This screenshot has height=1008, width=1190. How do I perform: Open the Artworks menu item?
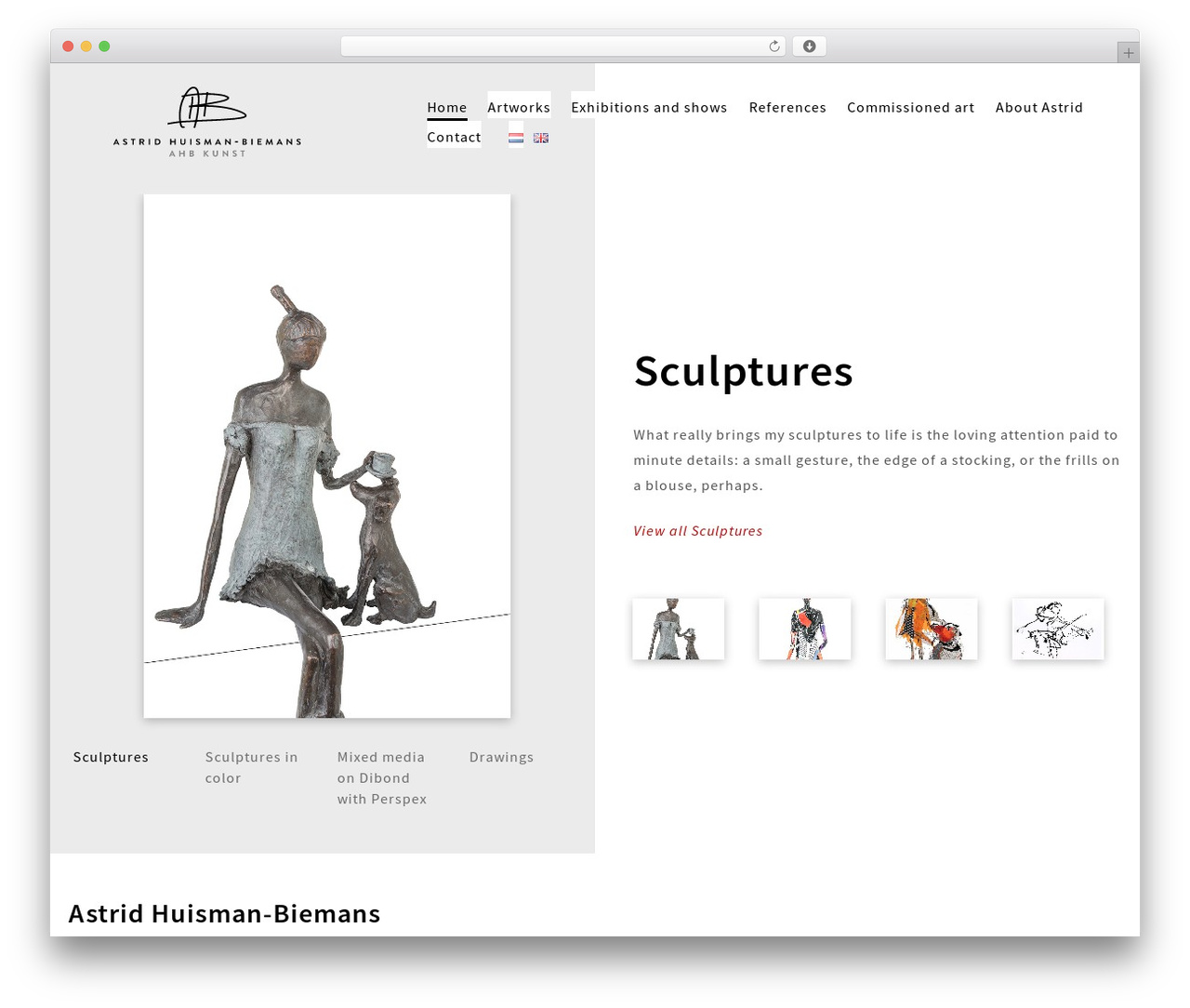tap(519, 108)
